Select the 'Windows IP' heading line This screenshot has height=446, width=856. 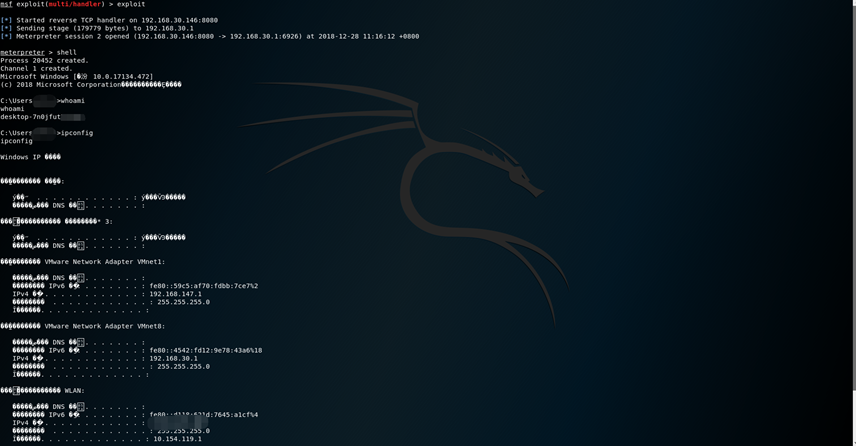[x=31, y=157]
